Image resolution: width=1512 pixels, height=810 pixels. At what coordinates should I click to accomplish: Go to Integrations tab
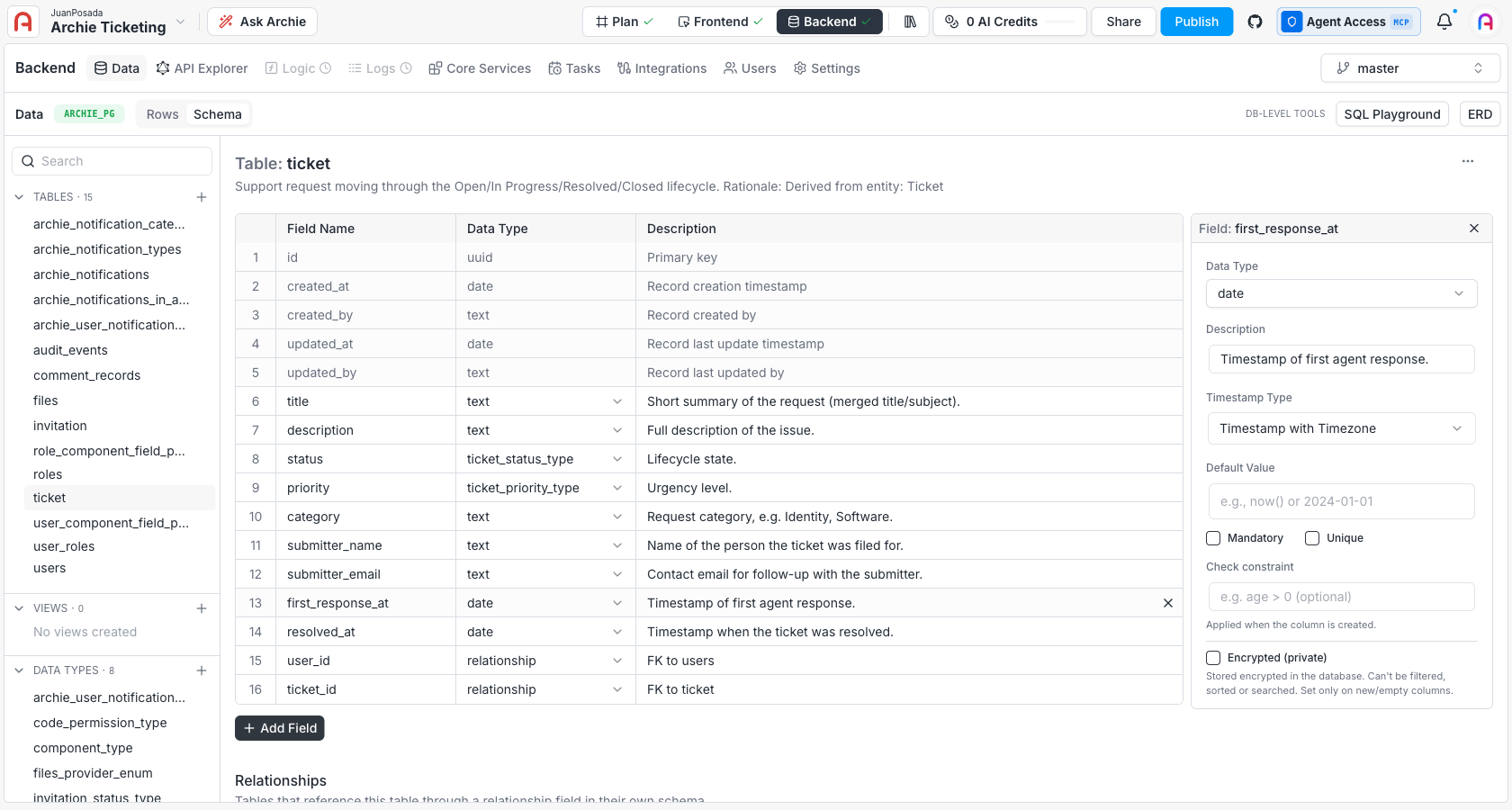point(661,68)
